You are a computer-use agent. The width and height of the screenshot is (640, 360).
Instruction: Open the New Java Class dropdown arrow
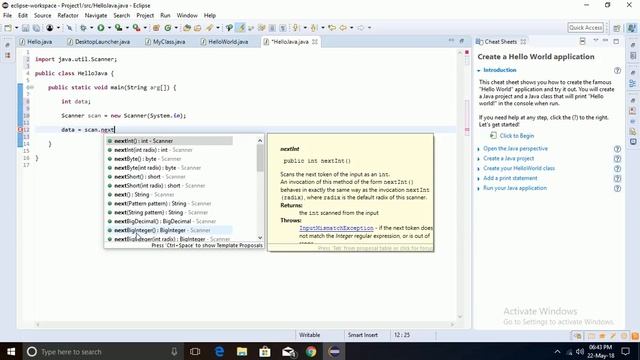coord(176,28)
